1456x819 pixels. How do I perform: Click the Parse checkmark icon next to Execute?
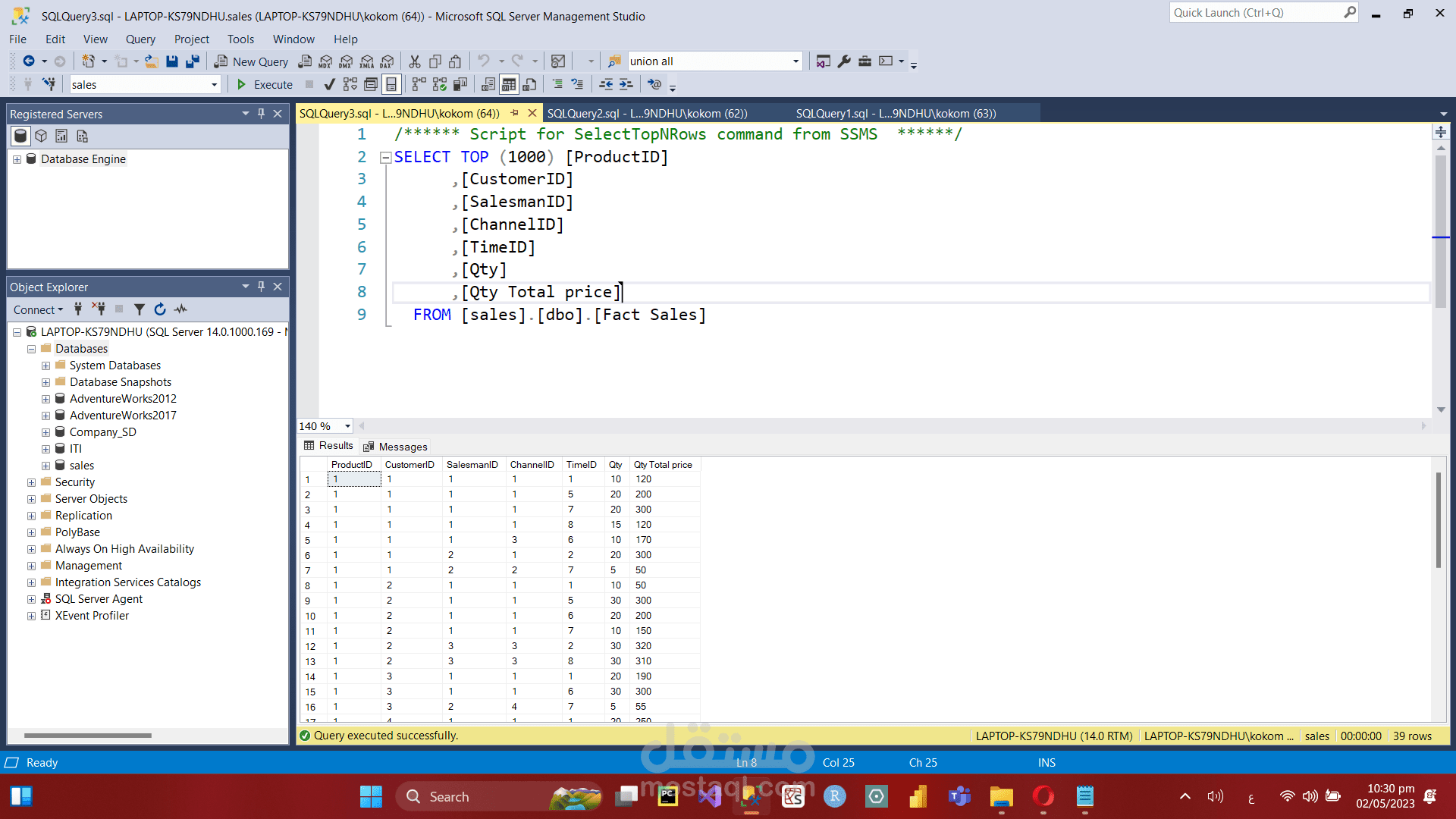[329, 84]
